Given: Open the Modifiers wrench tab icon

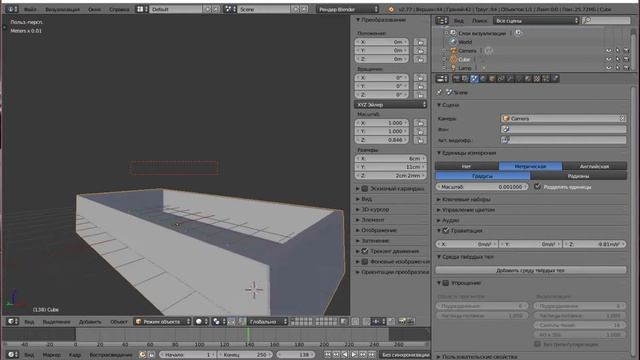Looking at the screenshot, I should coord(510,78).
